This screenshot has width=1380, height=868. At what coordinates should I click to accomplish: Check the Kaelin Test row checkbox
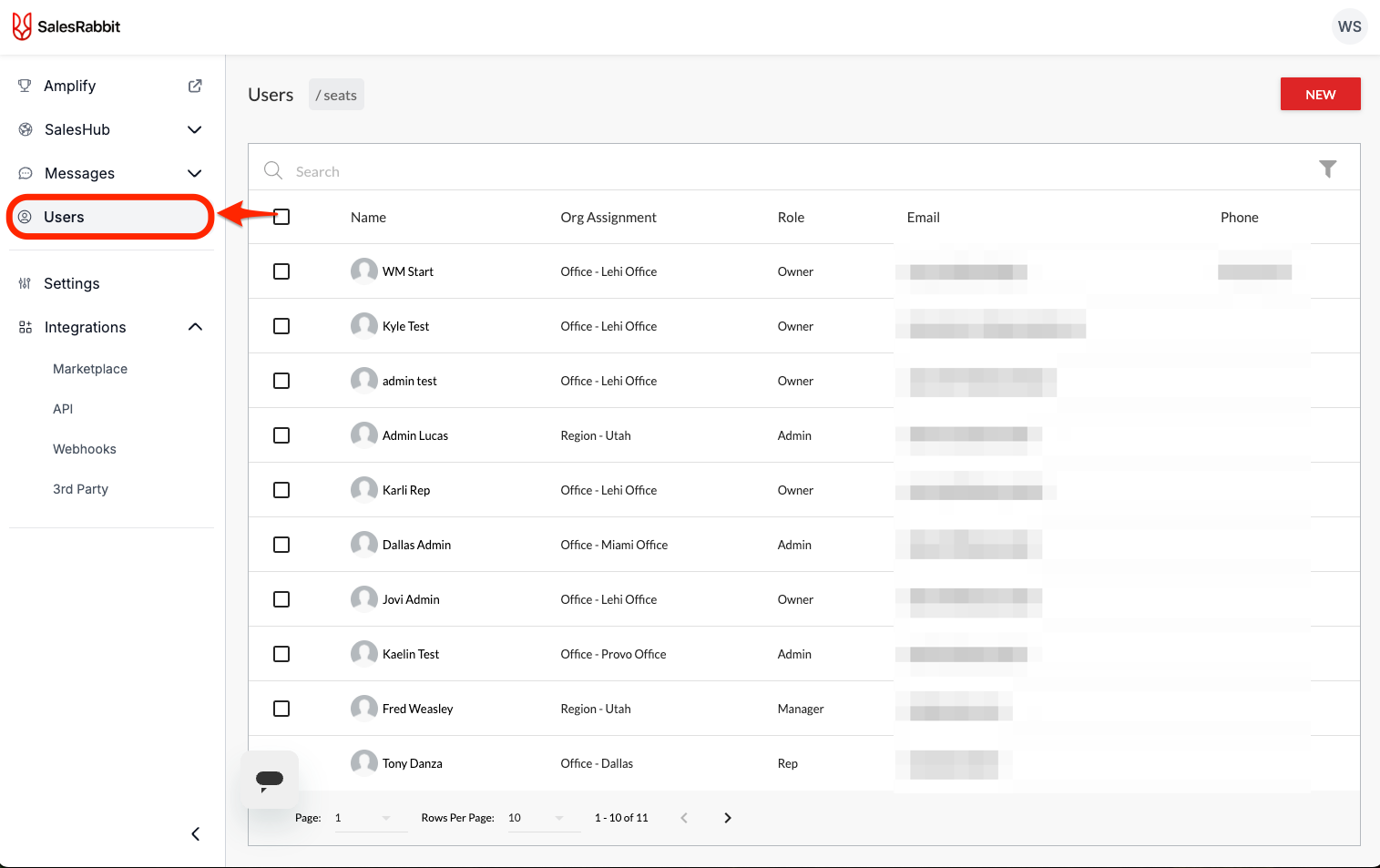281,654
